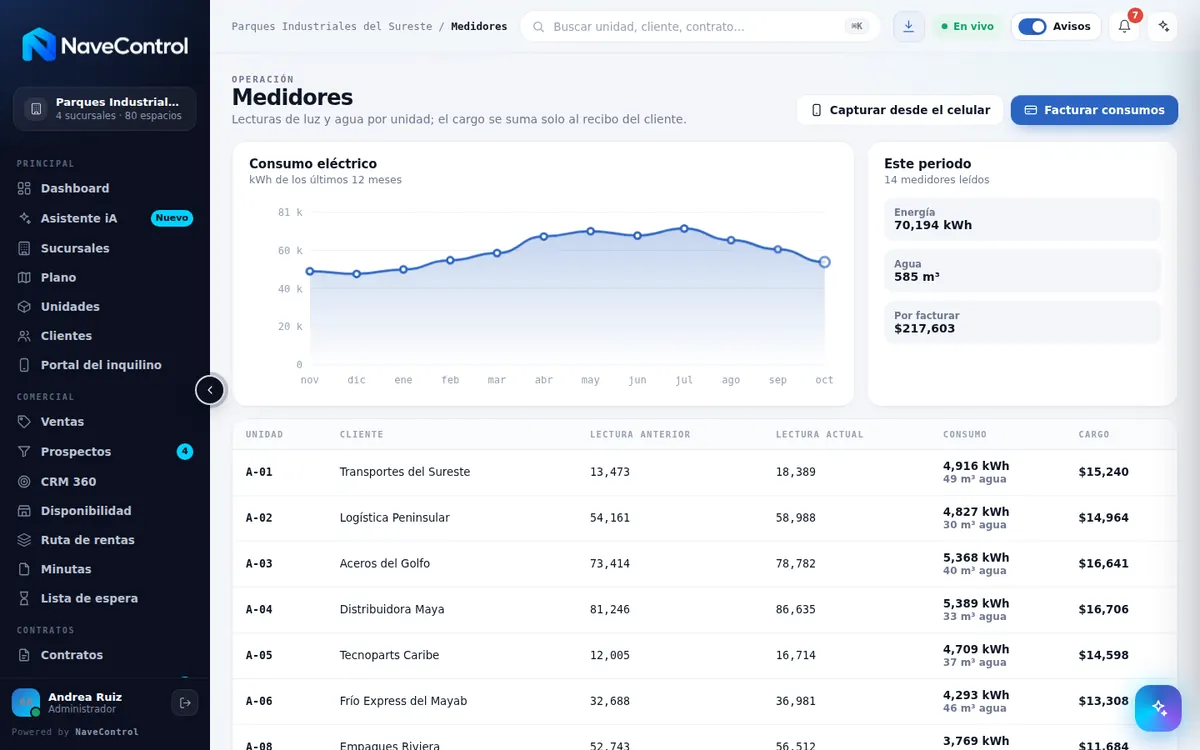Click current reading 78,782
The image size is (1200, 750).
tap(796, 564)
